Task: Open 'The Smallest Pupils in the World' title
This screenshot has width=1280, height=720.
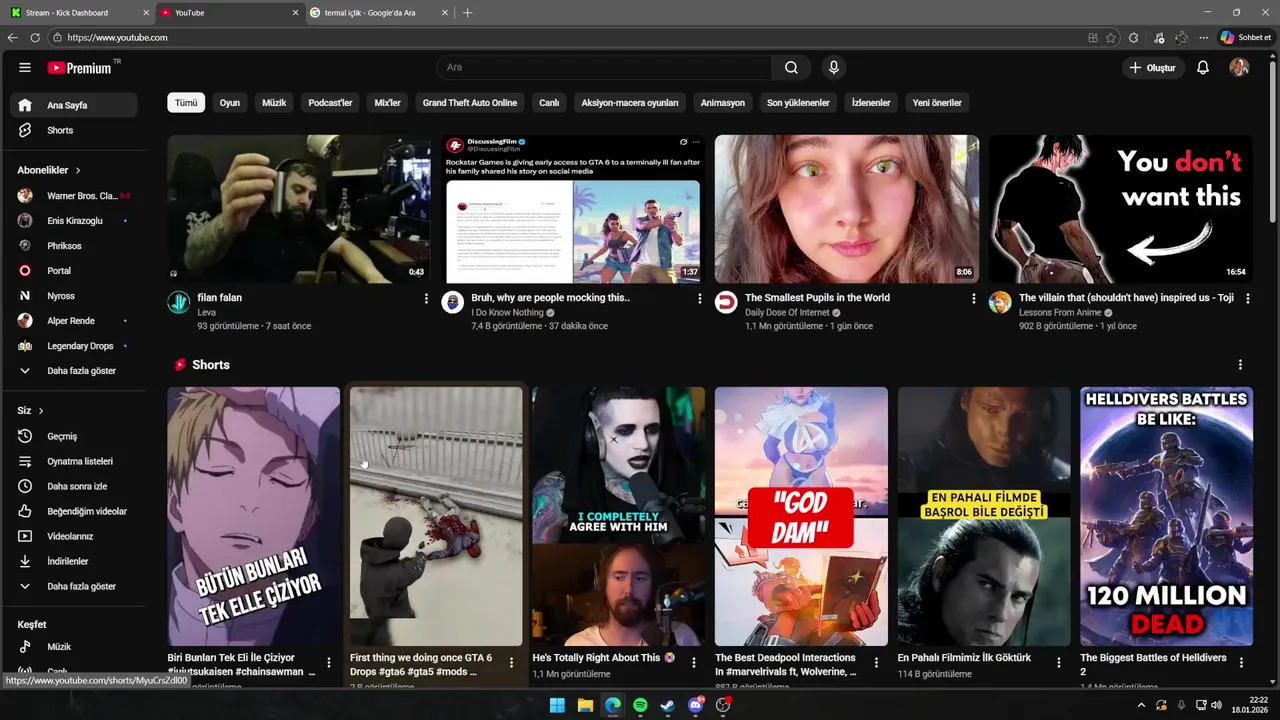Action: (817, 298)
